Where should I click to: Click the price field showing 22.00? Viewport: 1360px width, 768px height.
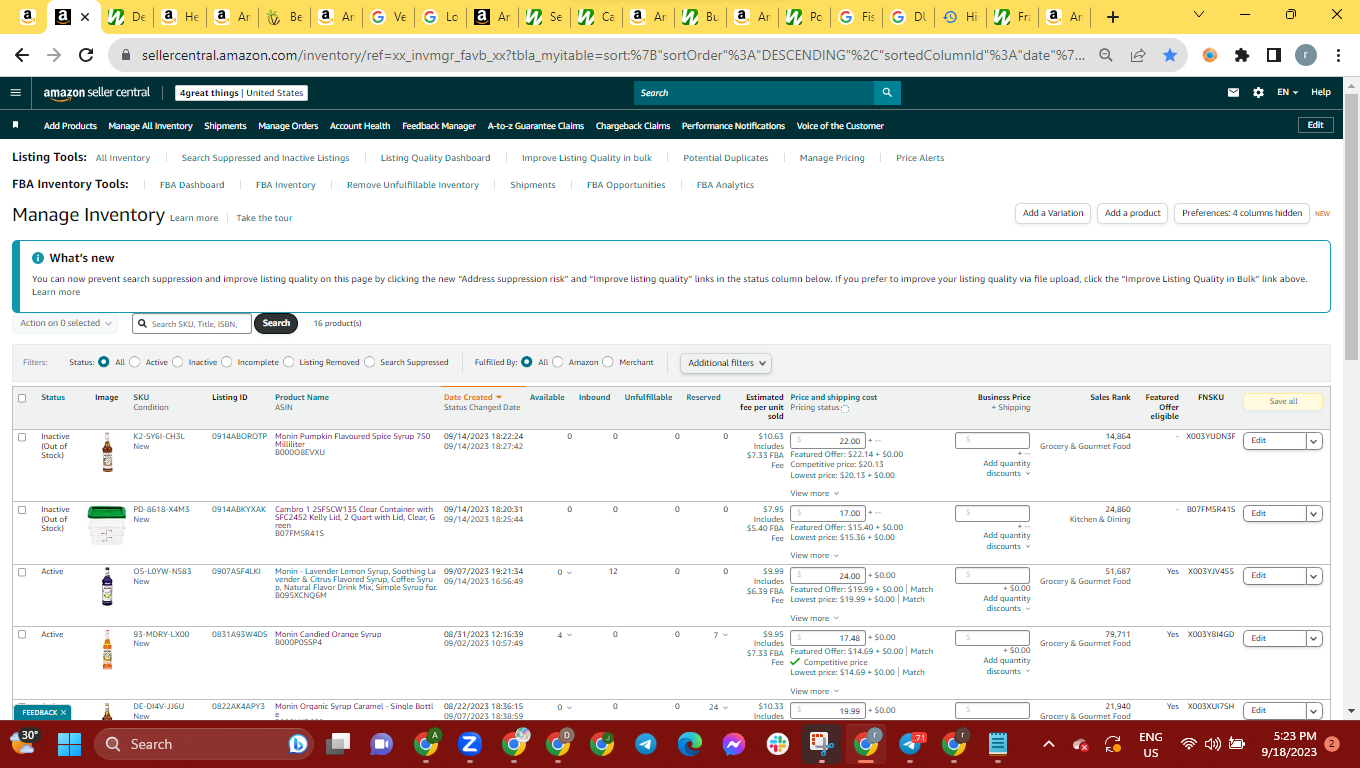(x=828, y=441)
